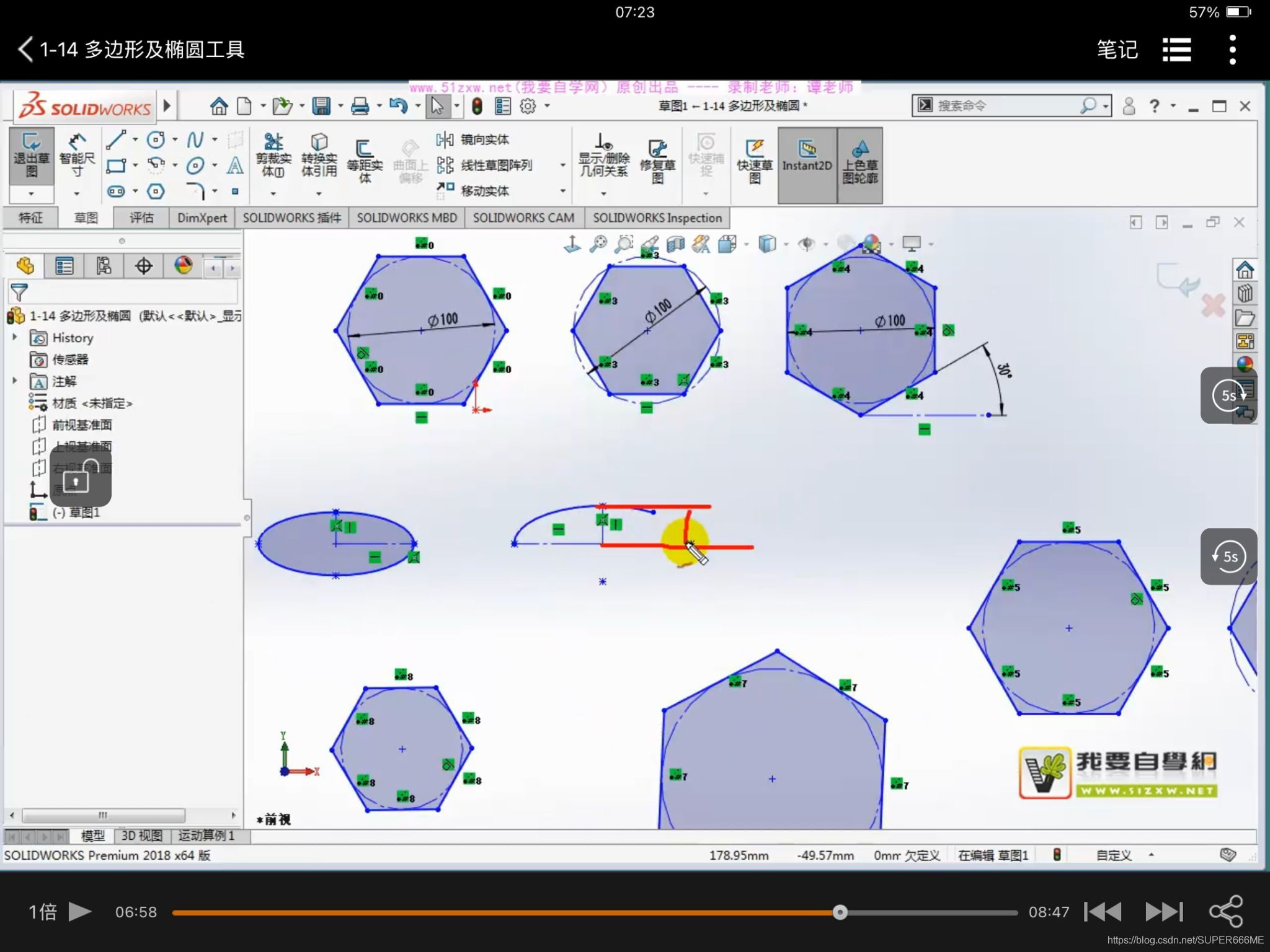Toggle Shaded Sketch Contours (上色草图轮廓)
Screen dimensions: 1270x952
click(x=859, y=161)
